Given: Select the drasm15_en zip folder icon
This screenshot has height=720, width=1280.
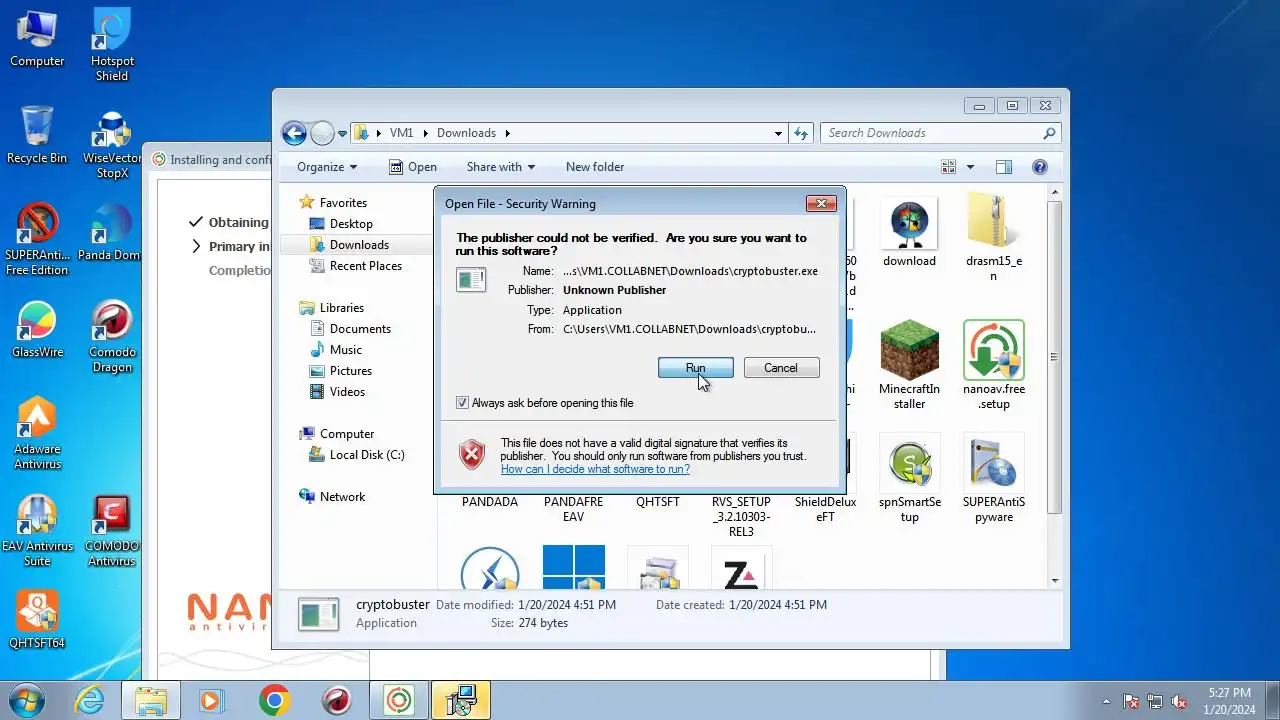Looking at the screenshot, I should point(993,238).
